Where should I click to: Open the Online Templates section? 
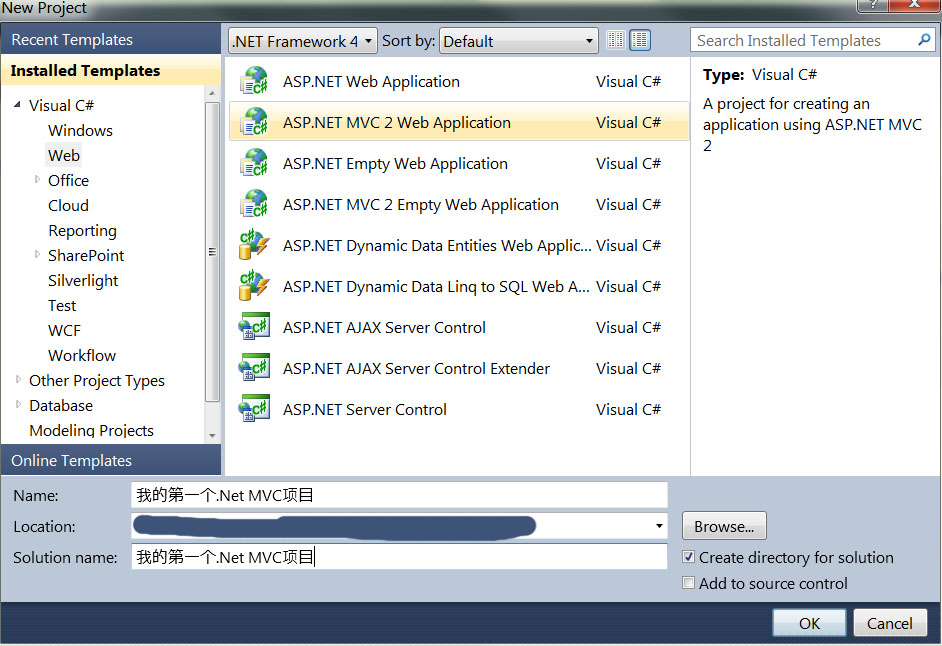pyautogui.click(x=111, y=460)
